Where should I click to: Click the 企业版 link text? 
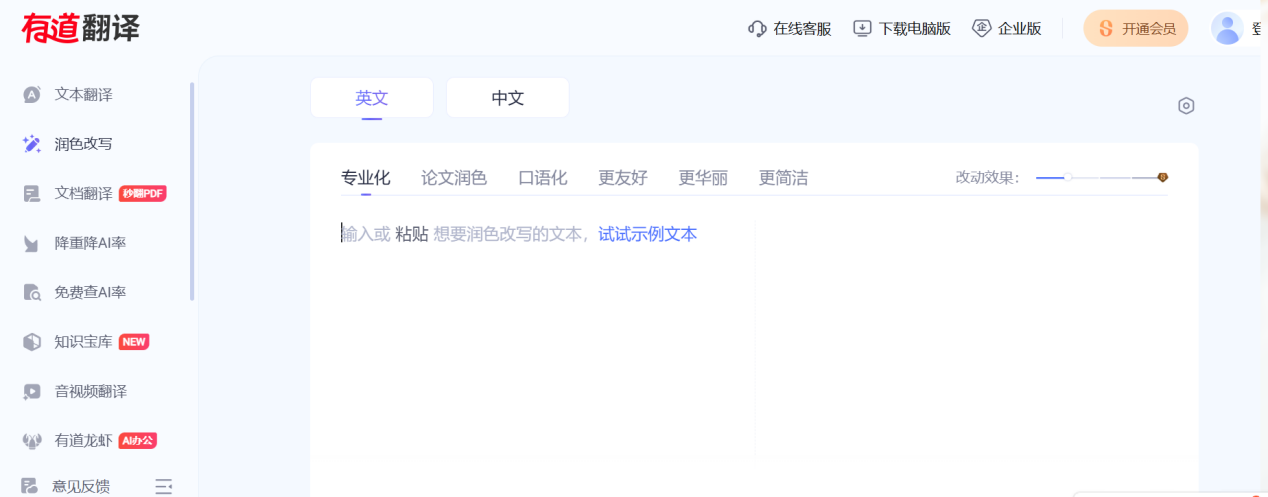1020,29
